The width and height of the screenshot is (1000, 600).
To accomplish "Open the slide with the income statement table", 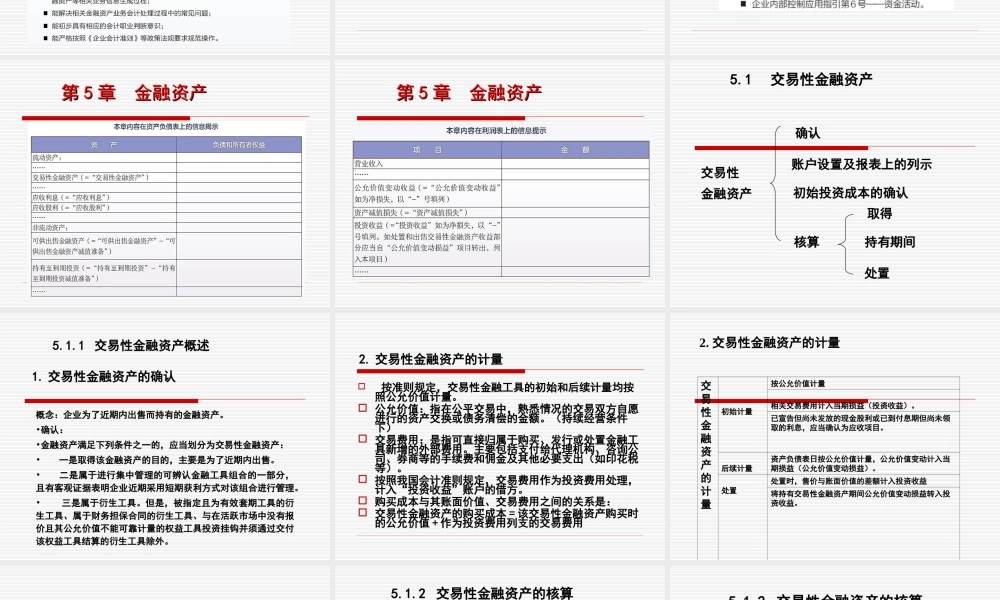I will 501,184.
